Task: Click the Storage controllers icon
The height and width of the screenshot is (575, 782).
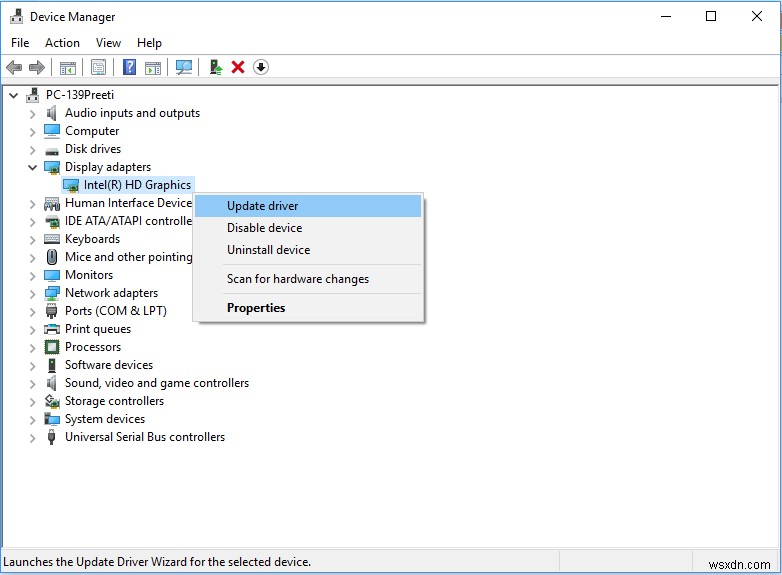Action: pos(52,401)
